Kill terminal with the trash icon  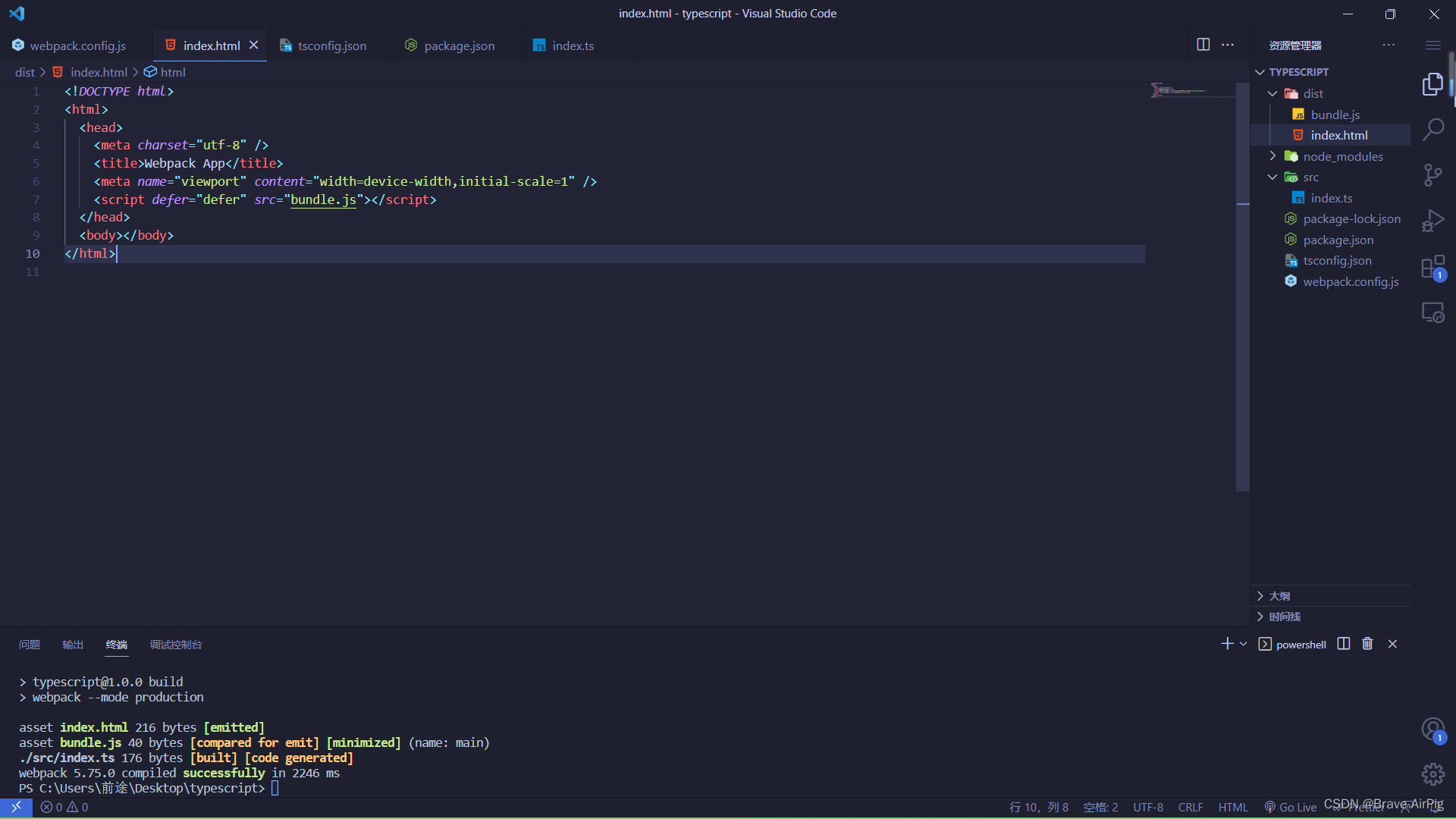pos(1367,644)
